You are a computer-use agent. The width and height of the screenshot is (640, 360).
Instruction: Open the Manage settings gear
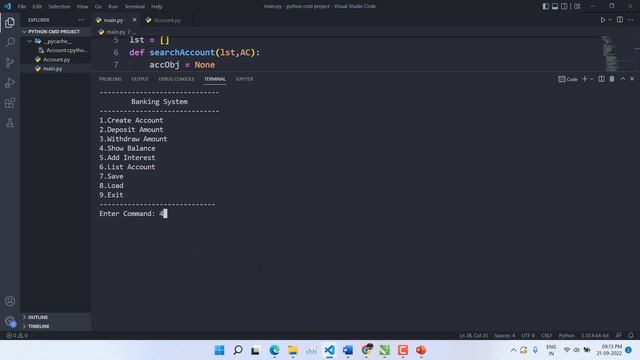[x=10, y=321]
